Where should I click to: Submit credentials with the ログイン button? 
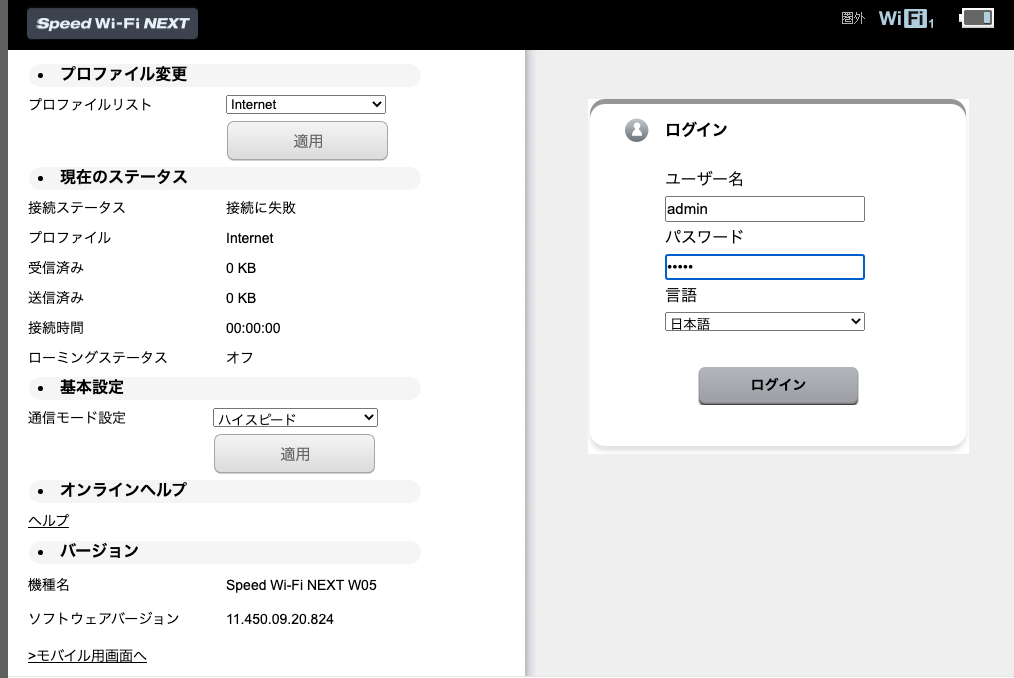(x=778, y=386)
